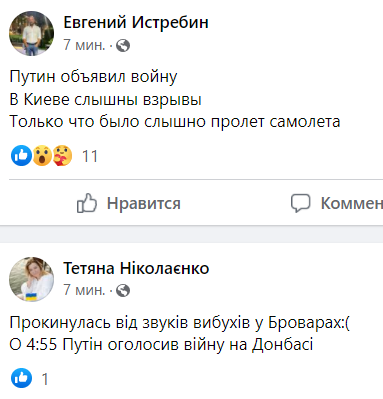Open the Коммент comment button
383x399 pixels.
(x=352, y=203)
